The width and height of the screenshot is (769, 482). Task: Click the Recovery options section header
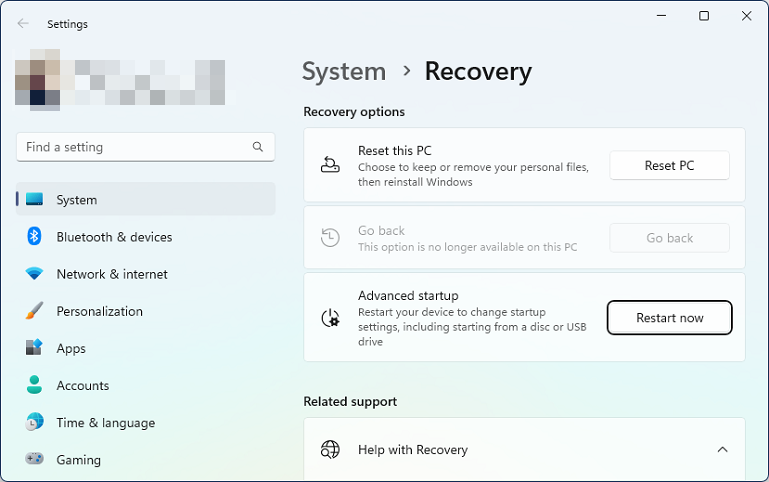(x=354, y=112)
